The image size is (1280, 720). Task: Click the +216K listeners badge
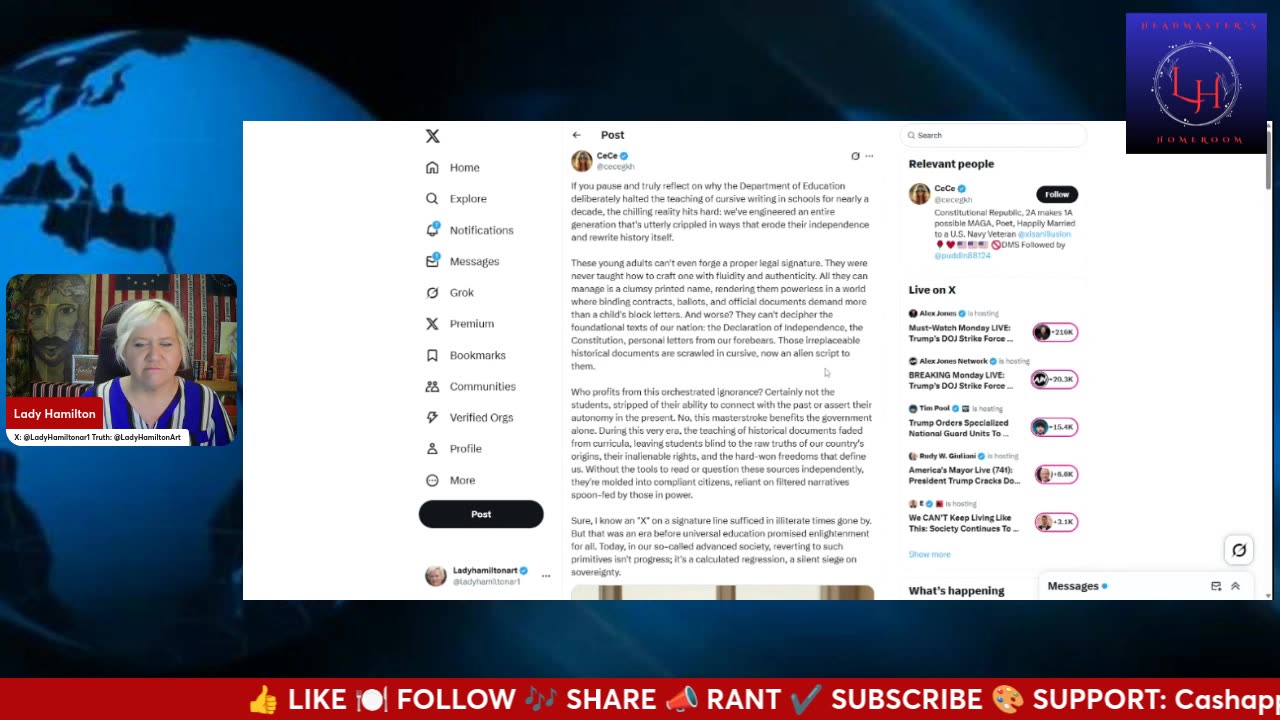click(1055, 332)
